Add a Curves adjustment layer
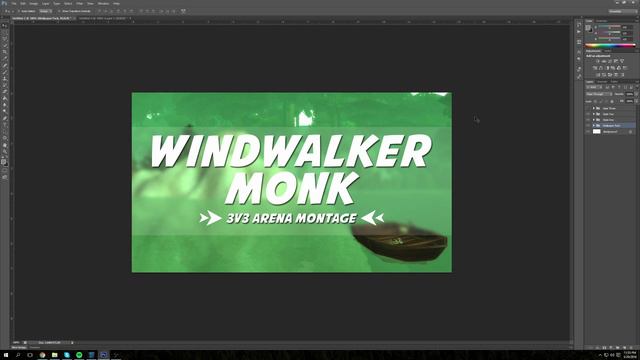Image resolution: width=640 pixels, height=360 pixels. pos(610,61)
